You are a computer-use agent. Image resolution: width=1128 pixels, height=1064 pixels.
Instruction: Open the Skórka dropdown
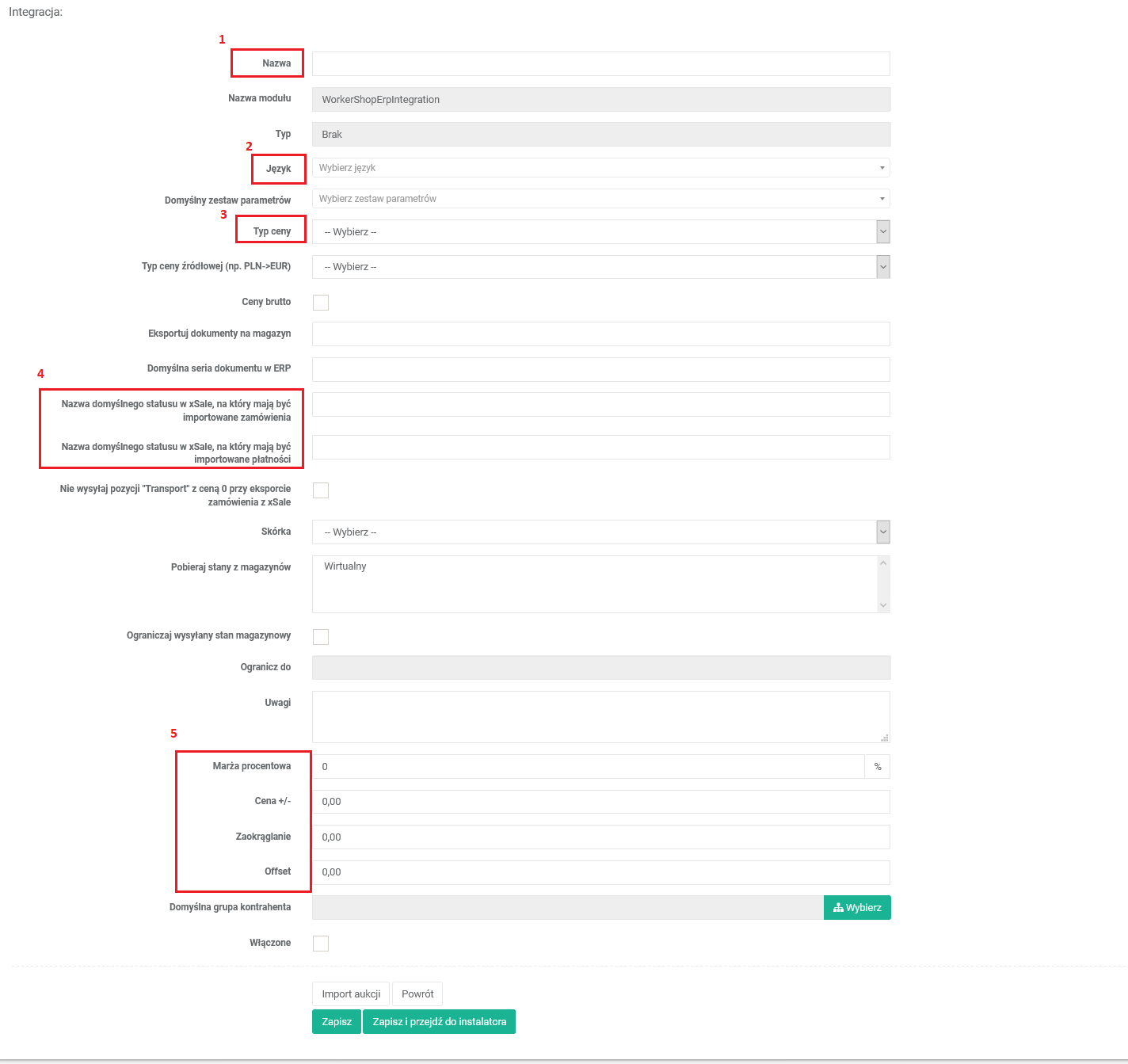(600, 532)
